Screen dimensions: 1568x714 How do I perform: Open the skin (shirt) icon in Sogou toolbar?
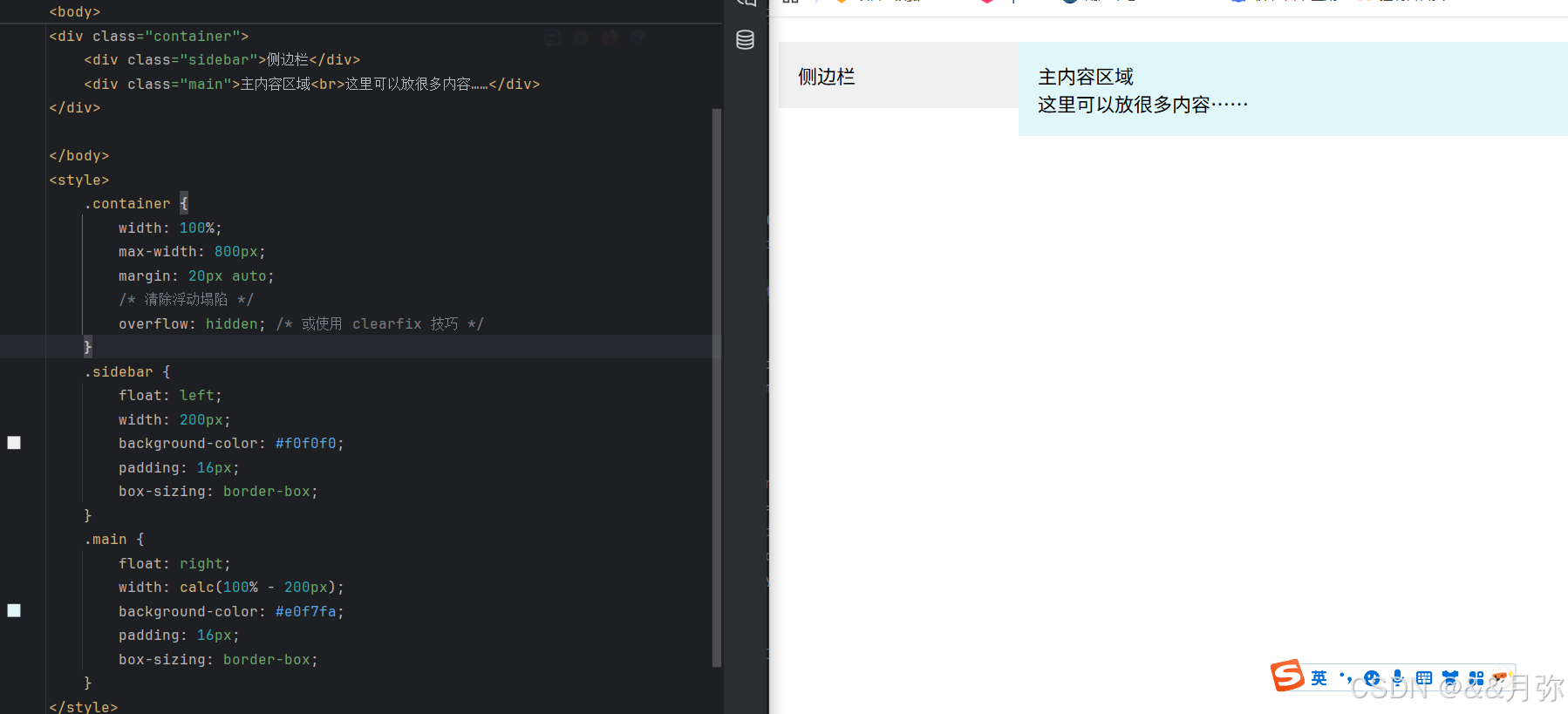coord(1450,678)
